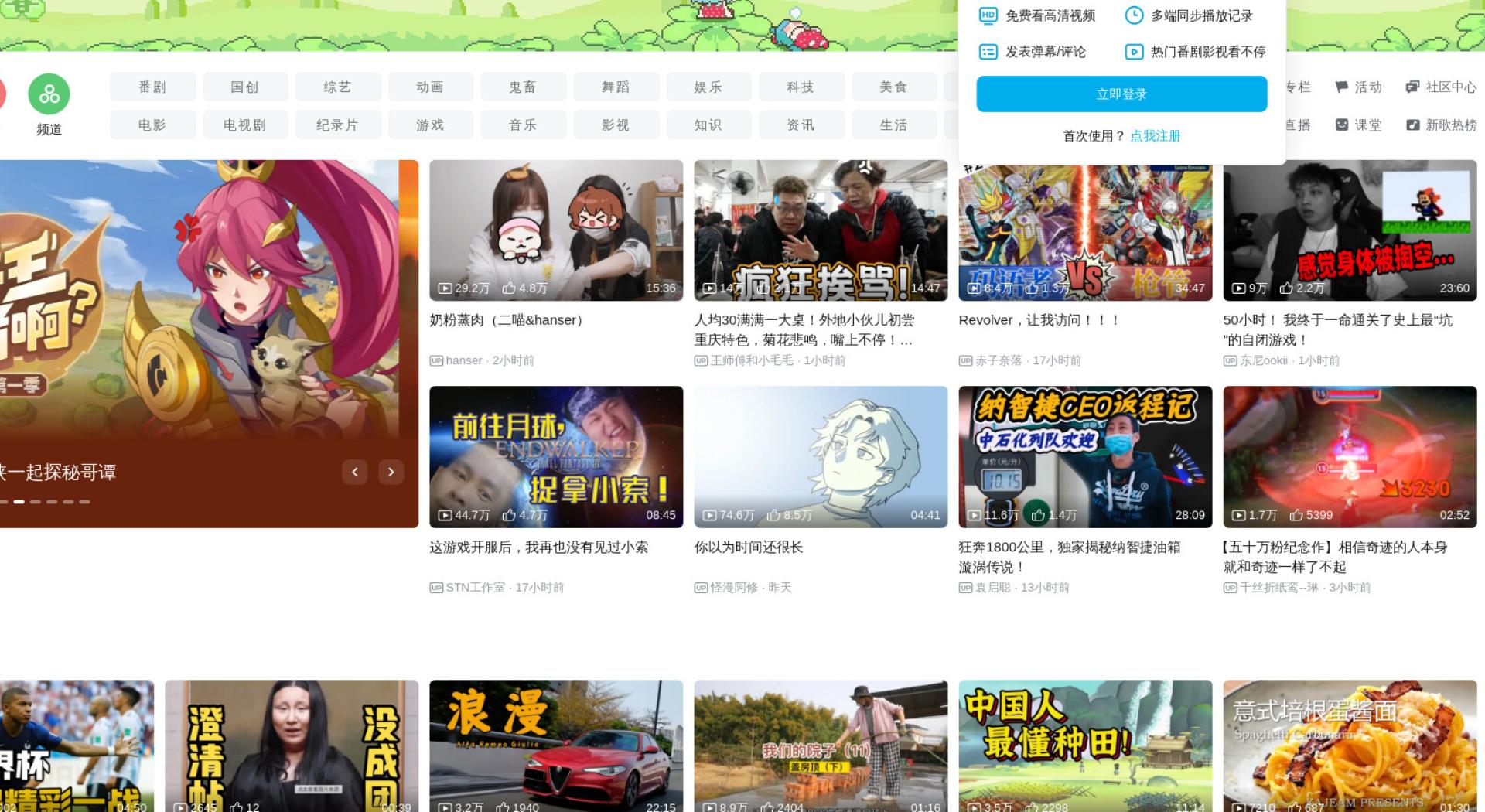The width and height of the screenshot is (1485, 812).
Task: Click the HD 免费看高清视频 icon
Action: click(988, 15)
